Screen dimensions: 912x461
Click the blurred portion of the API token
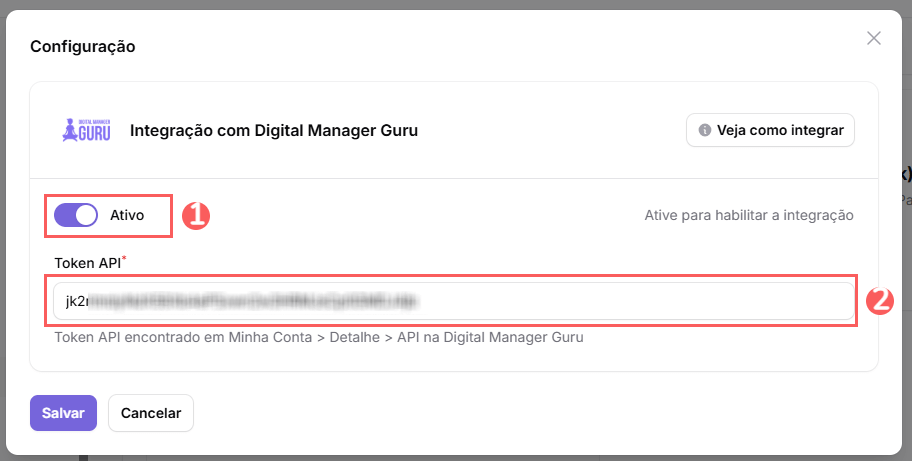pyautogui.click(x=250, y=300)
